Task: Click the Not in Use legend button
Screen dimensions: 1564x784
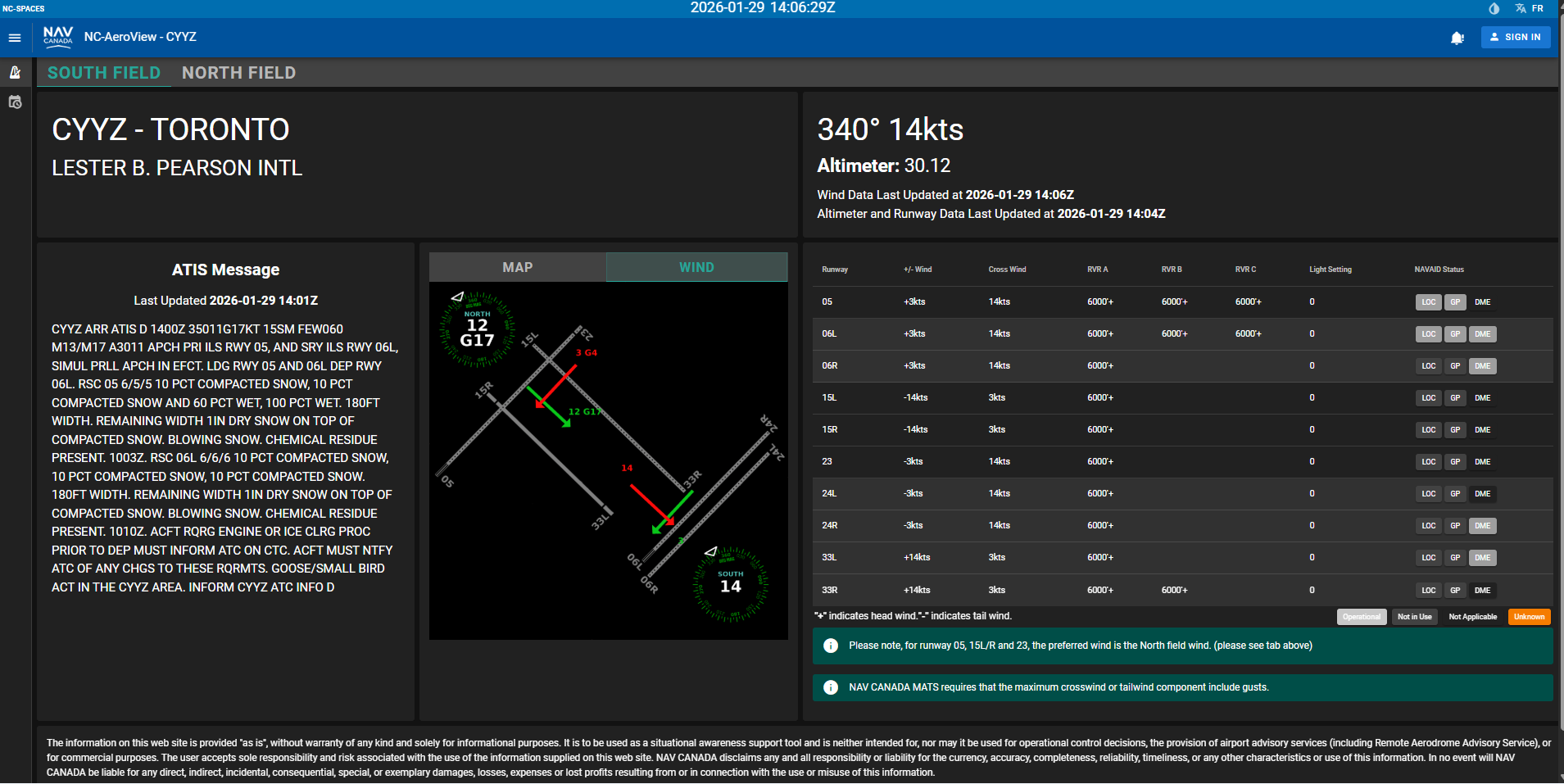Action: 1413,617
